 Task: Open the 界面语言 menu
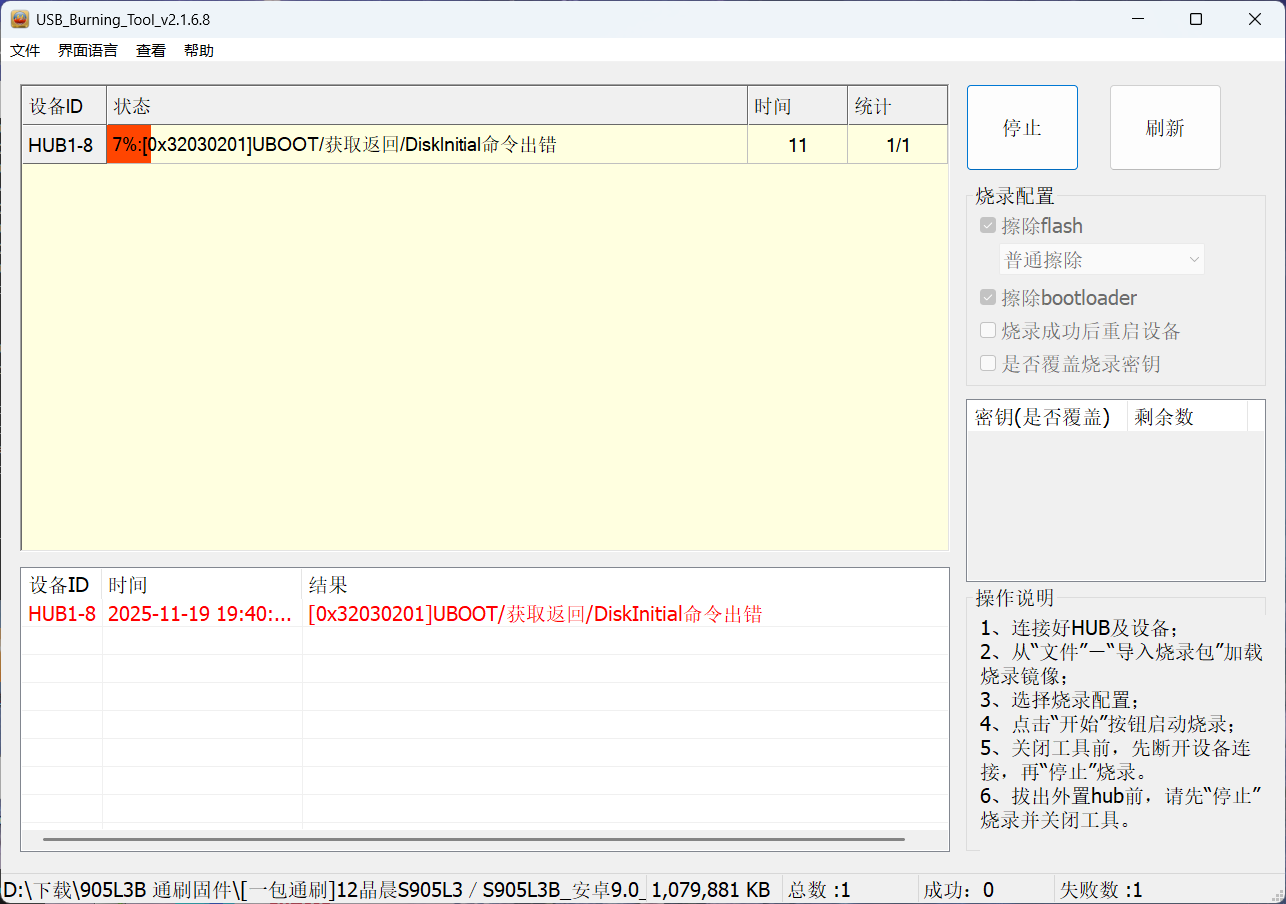point(88,51)
